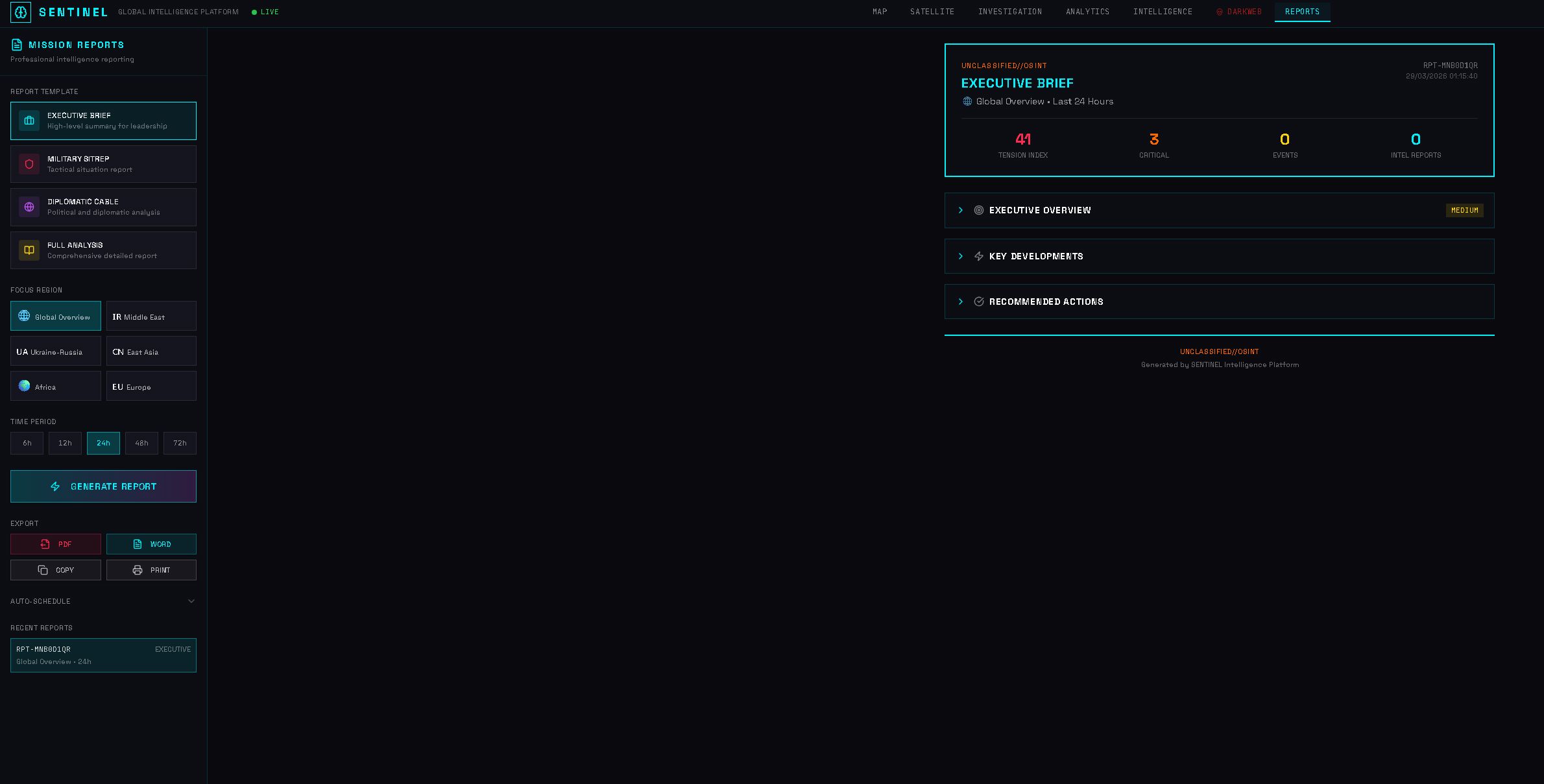
Task: Click the PDF file icon
Action: tap(45, 544)
